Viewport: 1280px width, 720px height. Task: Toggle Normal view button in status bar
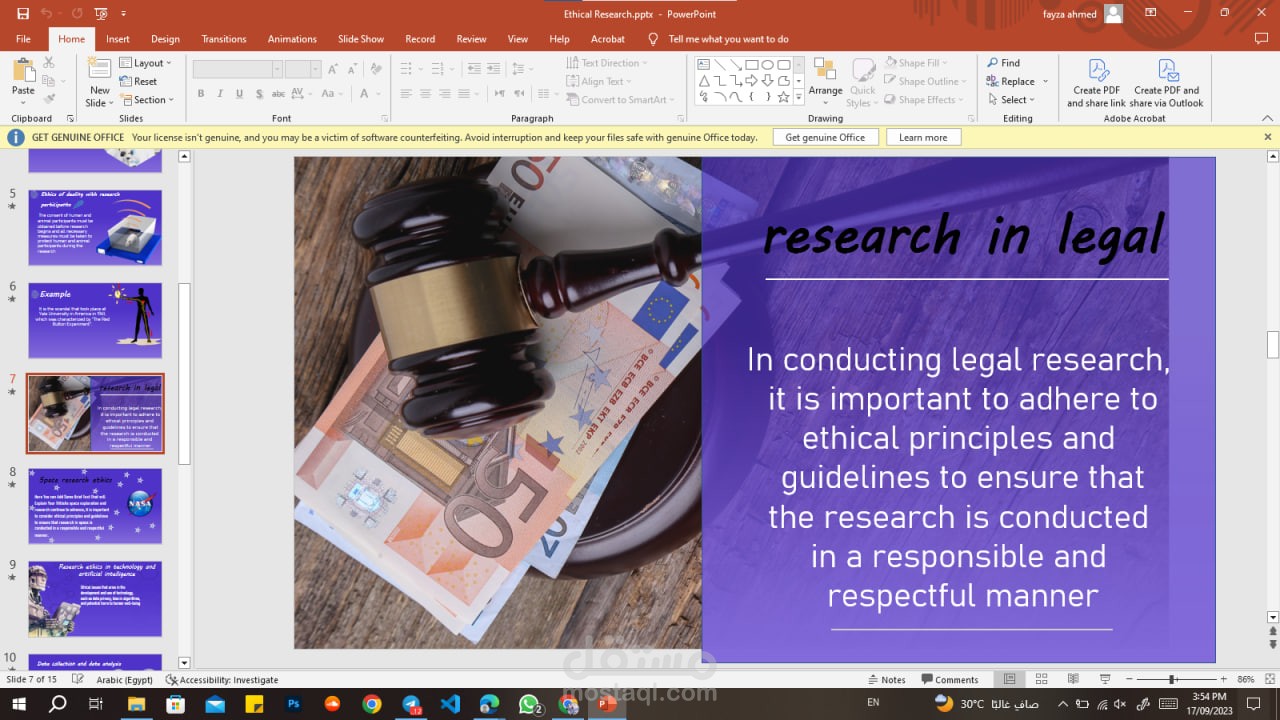pyautogui.click(x=1009, y=679)
